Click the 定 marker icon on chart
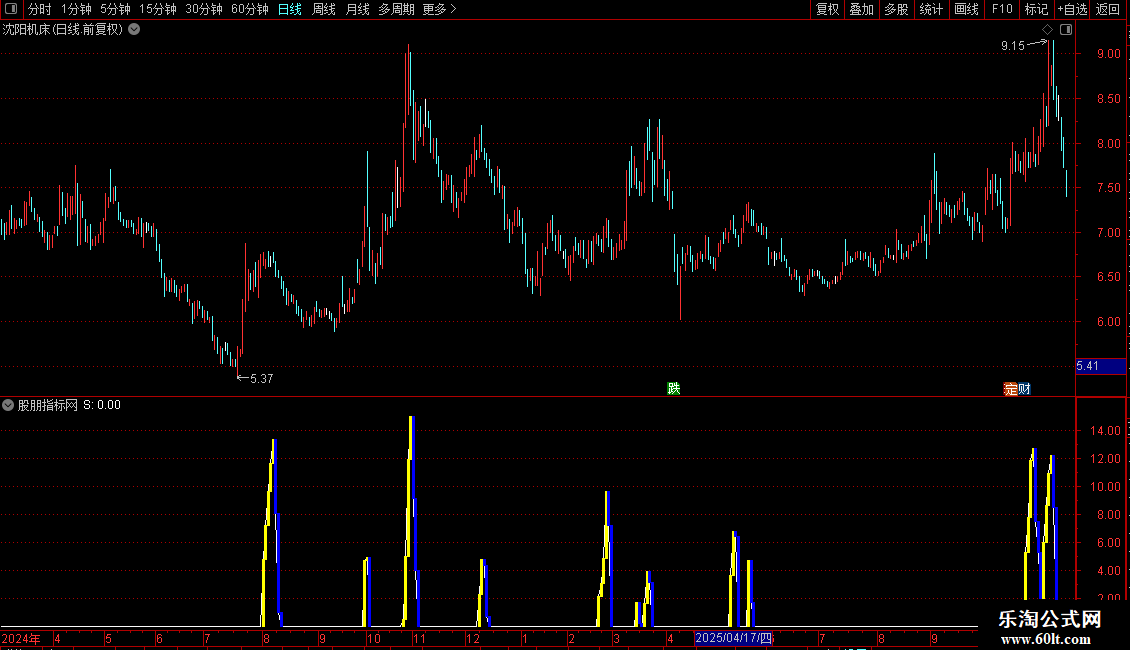Viewport: 1130px width, 650px height. tap(1010, 389)
